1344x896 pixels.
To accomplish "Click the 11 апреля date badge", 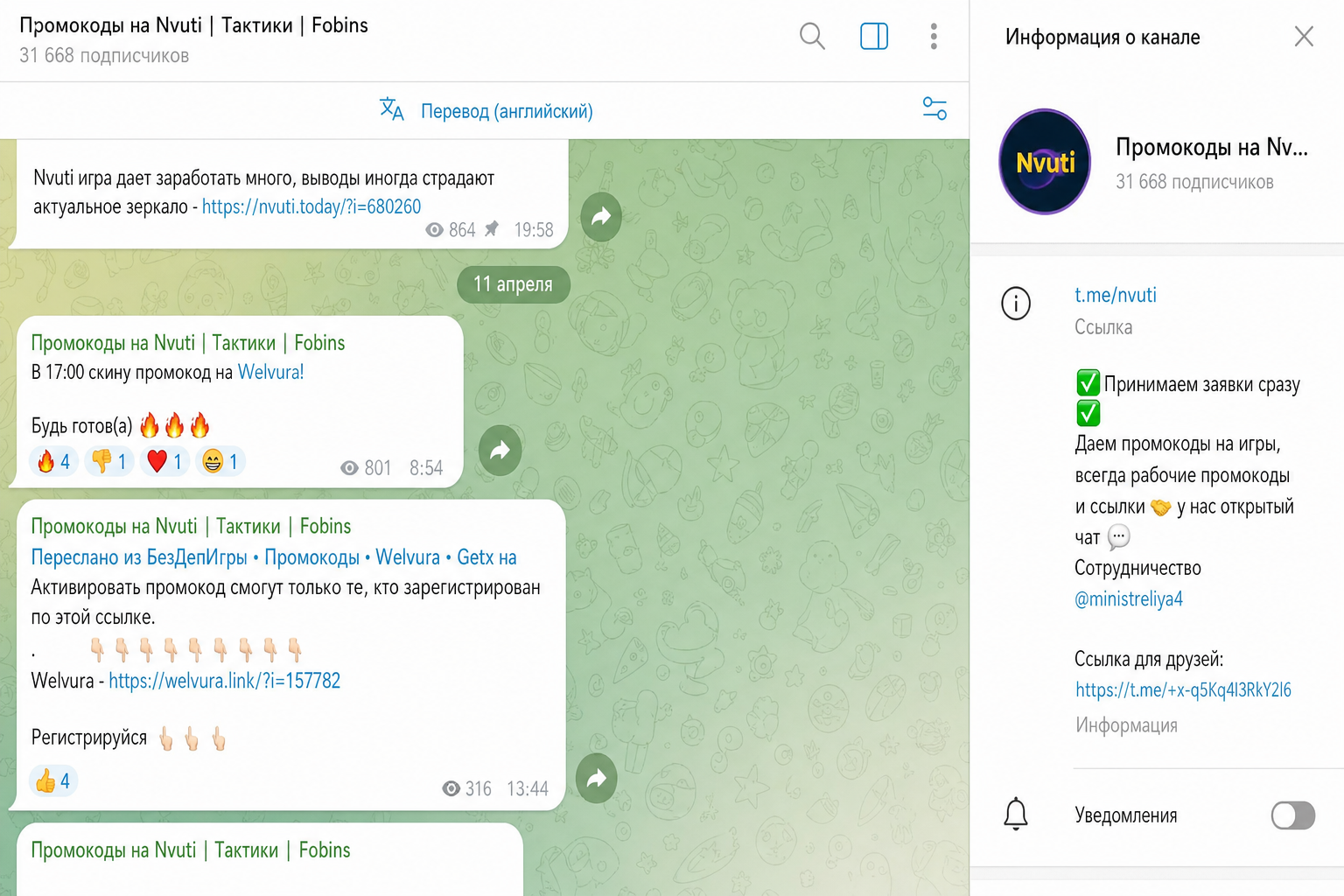I will (x=514, y=284).
